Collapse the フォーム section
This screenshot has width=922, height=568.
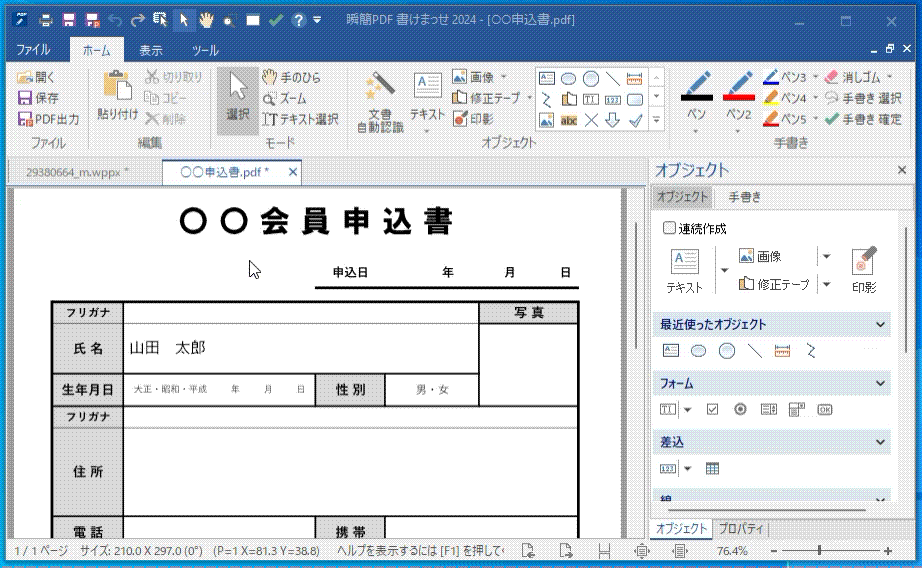tap(880, 383)
